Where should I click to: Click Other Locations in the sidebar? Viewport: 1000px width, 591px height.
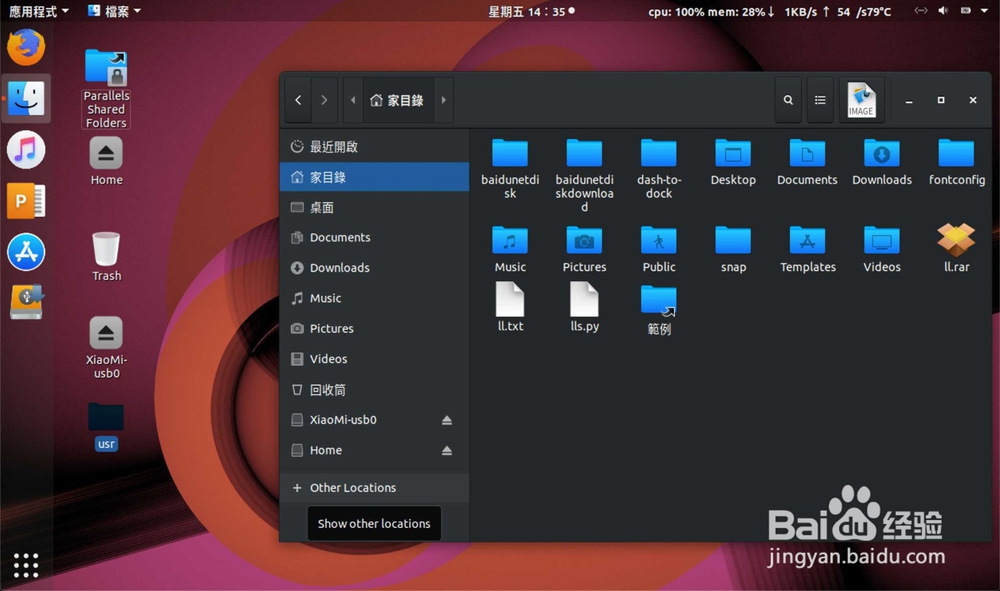tap(374, 487)
